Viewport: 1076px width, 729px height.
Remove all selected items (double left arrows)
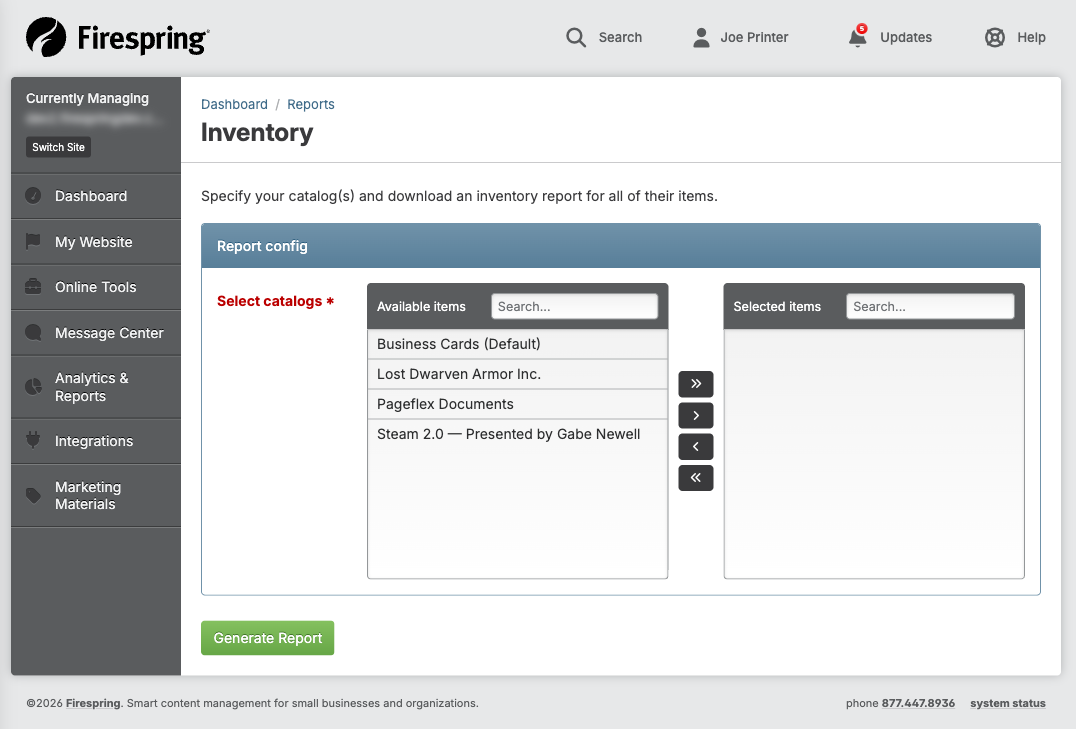(696, 478)
